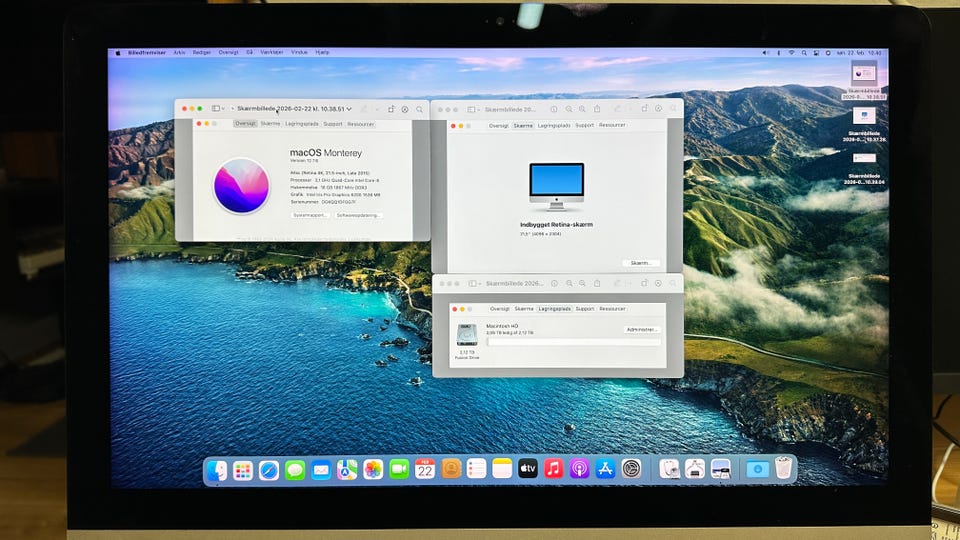Open the search icon in the frontmost Preview window
Screen dimensions: 960x540
pyautogui.click(x=419, y=109)
